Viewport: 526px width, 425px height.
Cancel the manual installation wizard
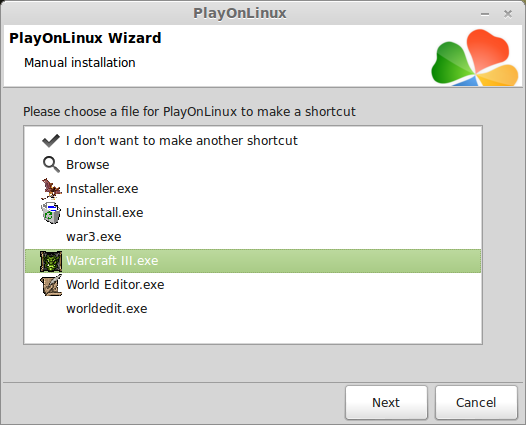pyautogui.click(x=476, y=402)
